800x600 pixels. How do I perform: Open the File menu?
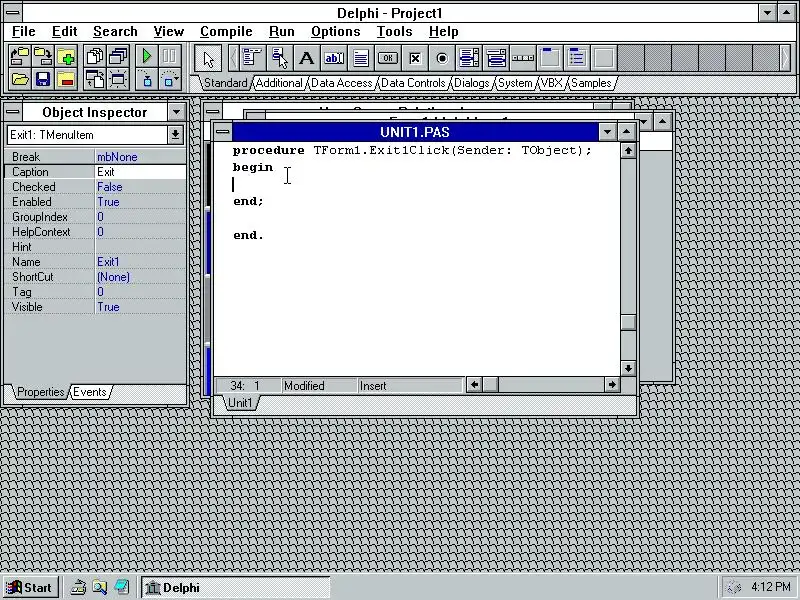point(23,32)
